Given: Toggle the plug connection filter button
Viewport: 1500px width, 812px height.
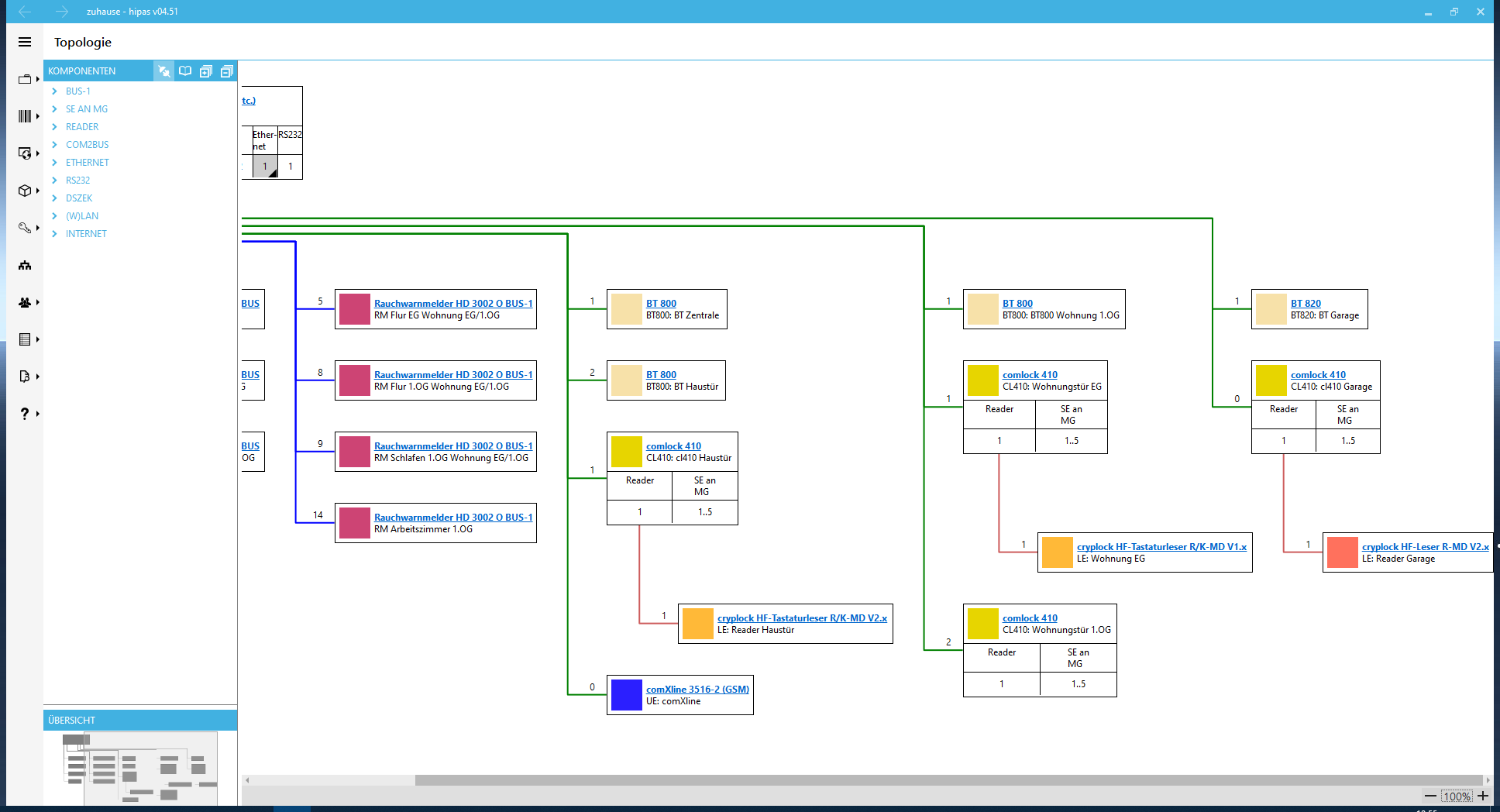Looking at the screenshot, I should click(164, 71).
